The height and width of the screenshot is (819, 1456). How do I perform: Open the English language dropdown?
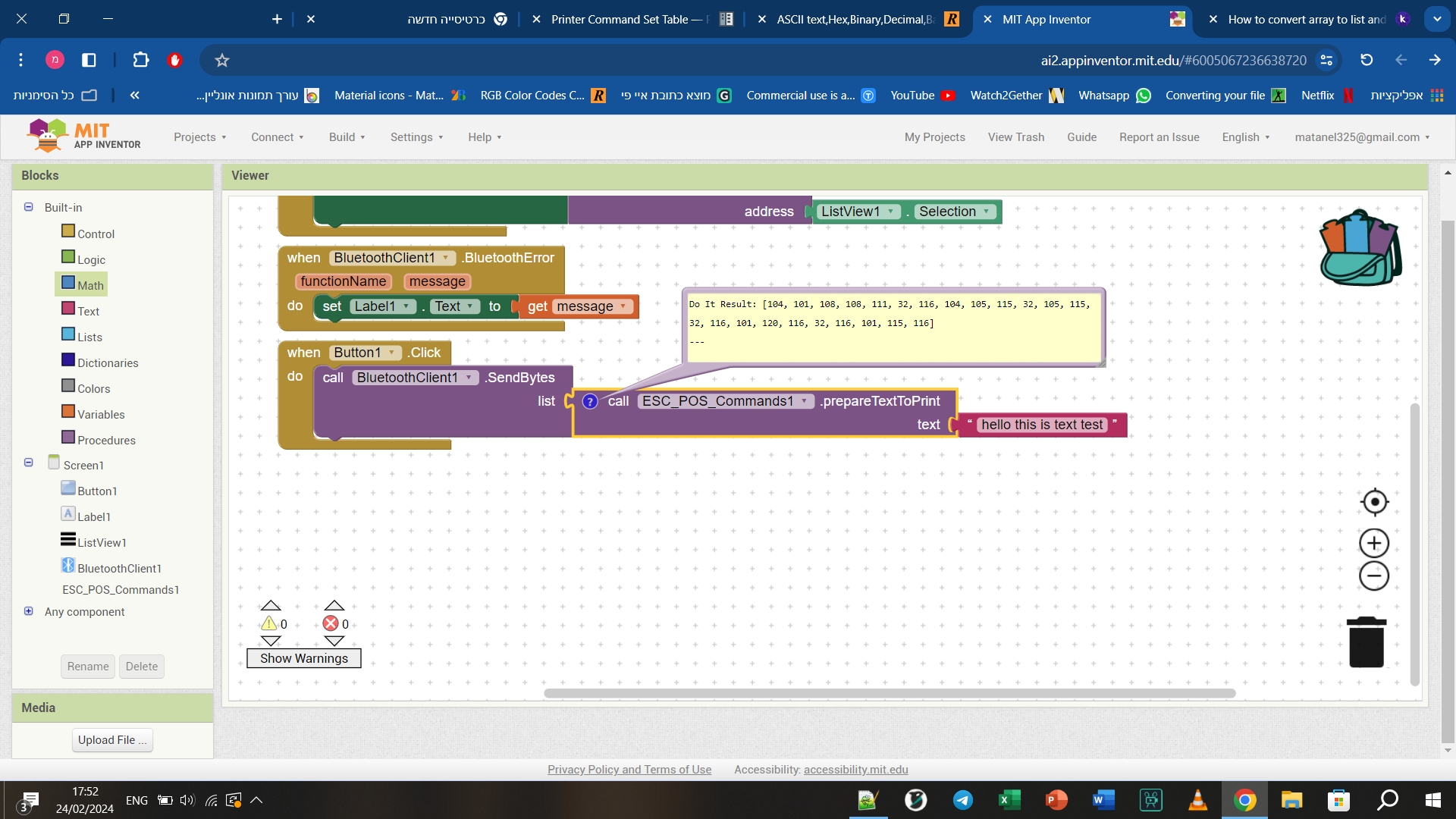(x=1245, y=137)
